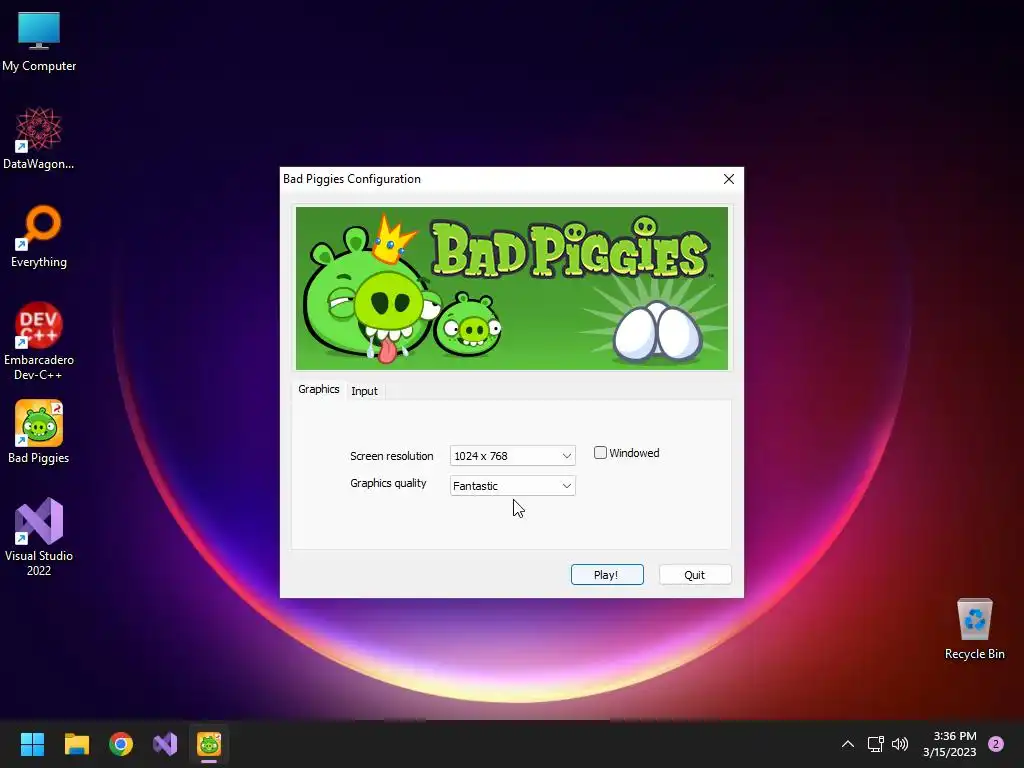Click the Screen resolution label
Screen dimensions: 1024x768
[392, 456]
